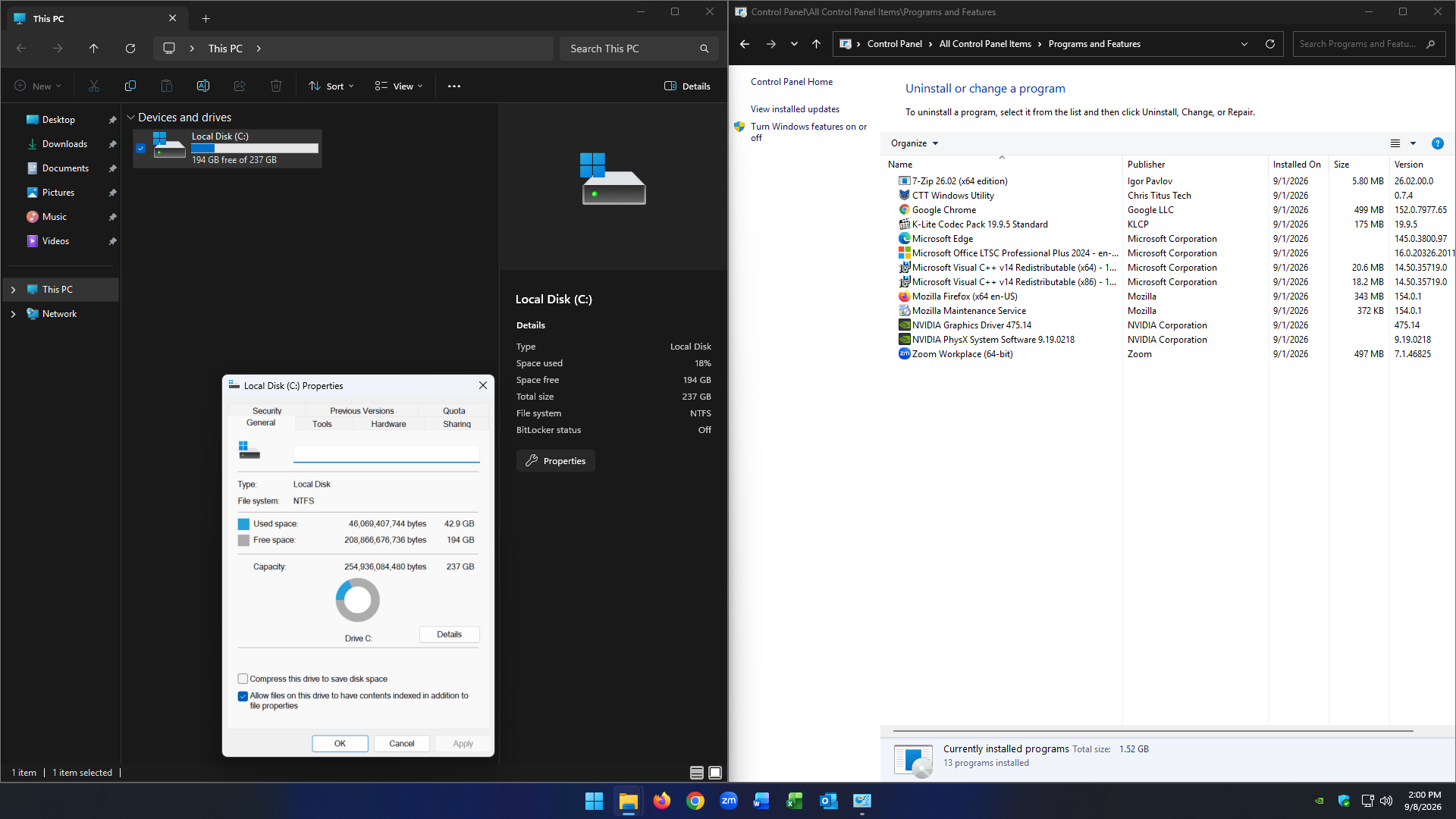Click Turn Windows features on or off
This screenshot has height=819, width=1456.
[808, 132]
